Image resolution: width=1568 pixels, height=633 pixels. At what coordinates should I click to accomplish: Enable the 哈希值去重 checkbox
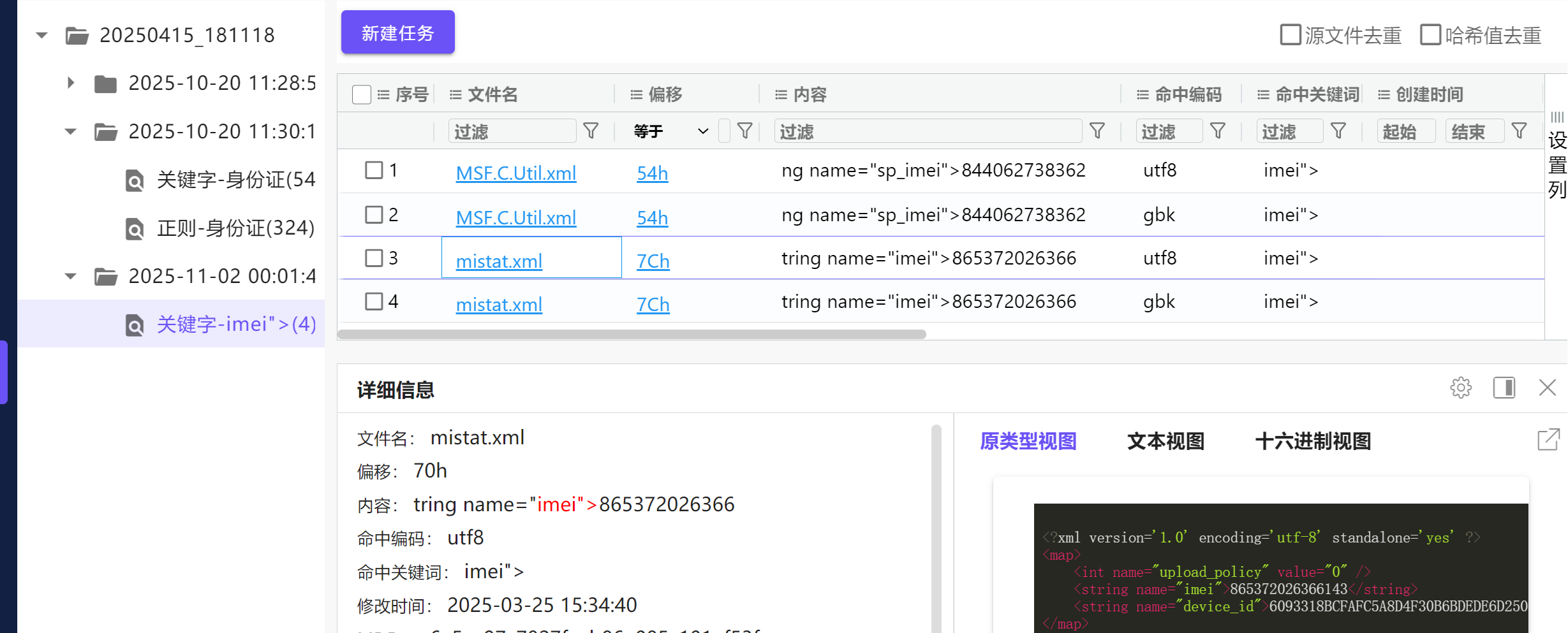[x=1430, y=35]
